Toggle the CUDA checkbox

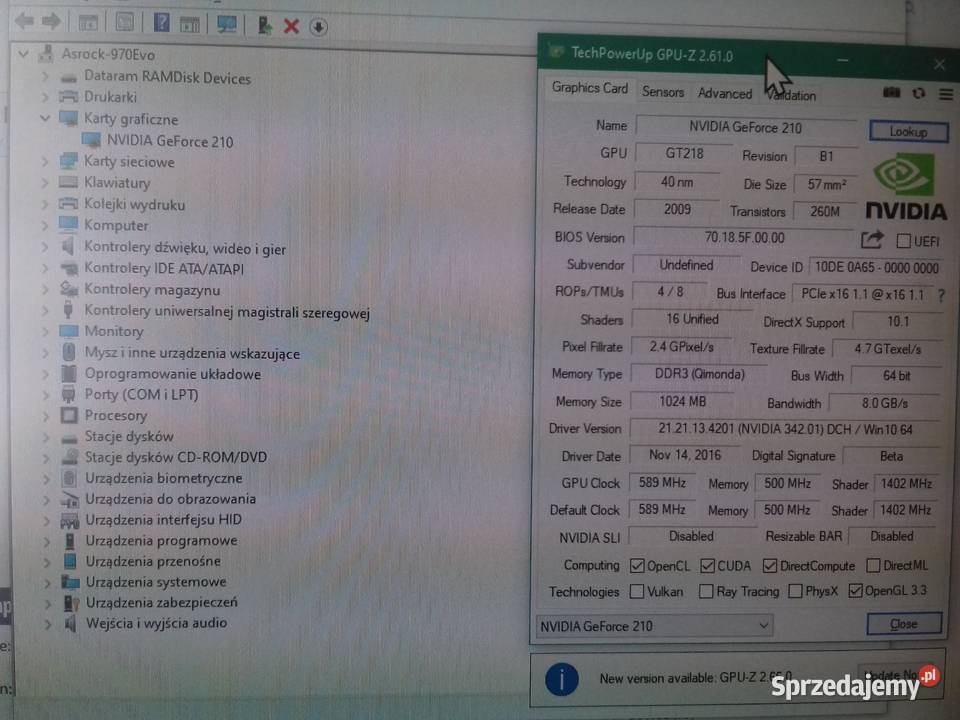[x=707, y=566]
